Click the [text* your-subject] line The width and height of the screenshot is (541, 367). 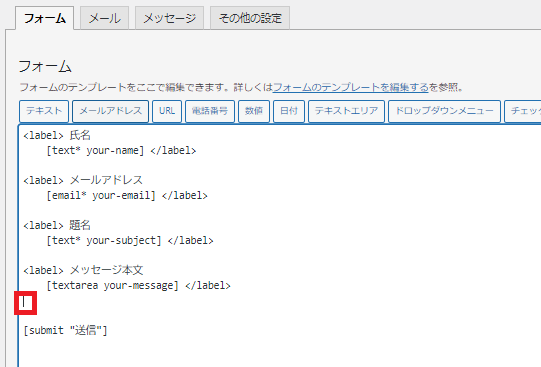130,240
